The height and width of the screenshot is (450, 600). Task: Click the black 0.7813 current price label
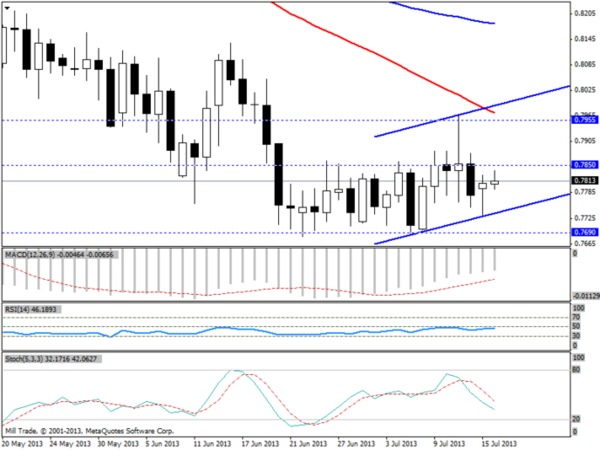[x=584, y=181]
